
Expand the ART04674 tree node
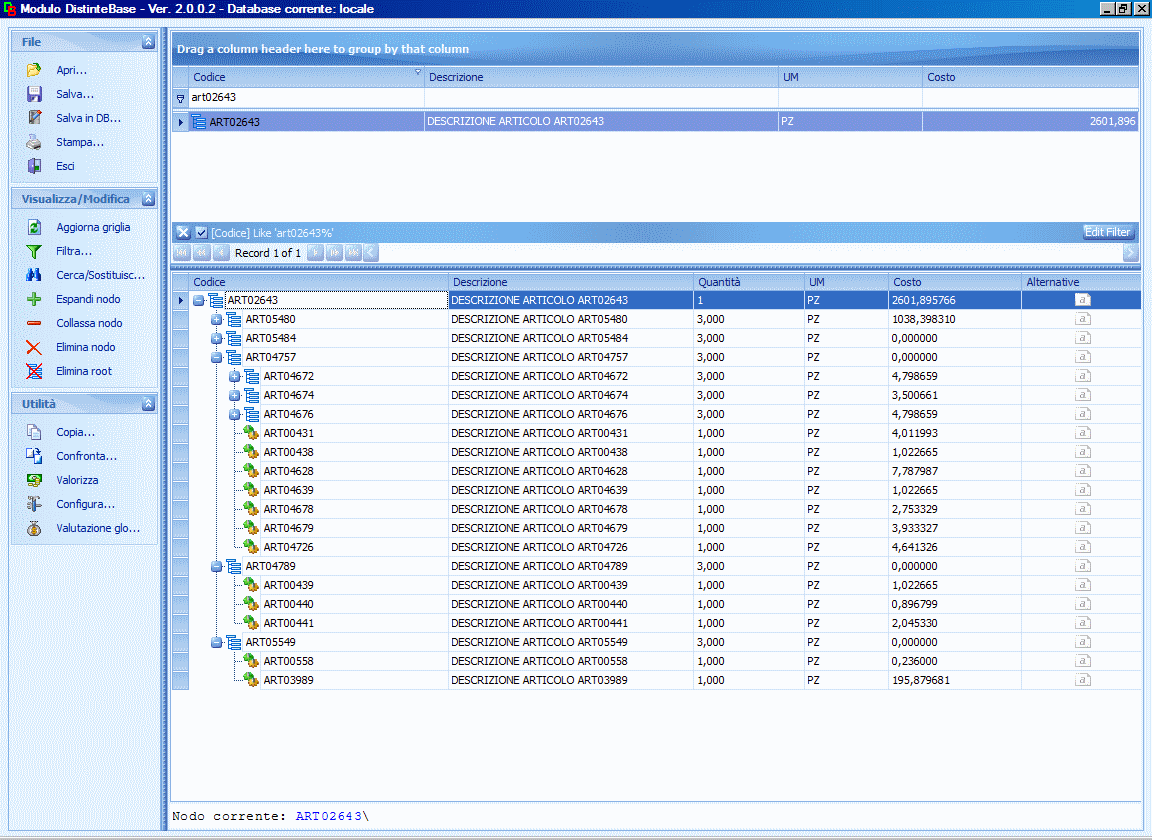pos(235,395)
